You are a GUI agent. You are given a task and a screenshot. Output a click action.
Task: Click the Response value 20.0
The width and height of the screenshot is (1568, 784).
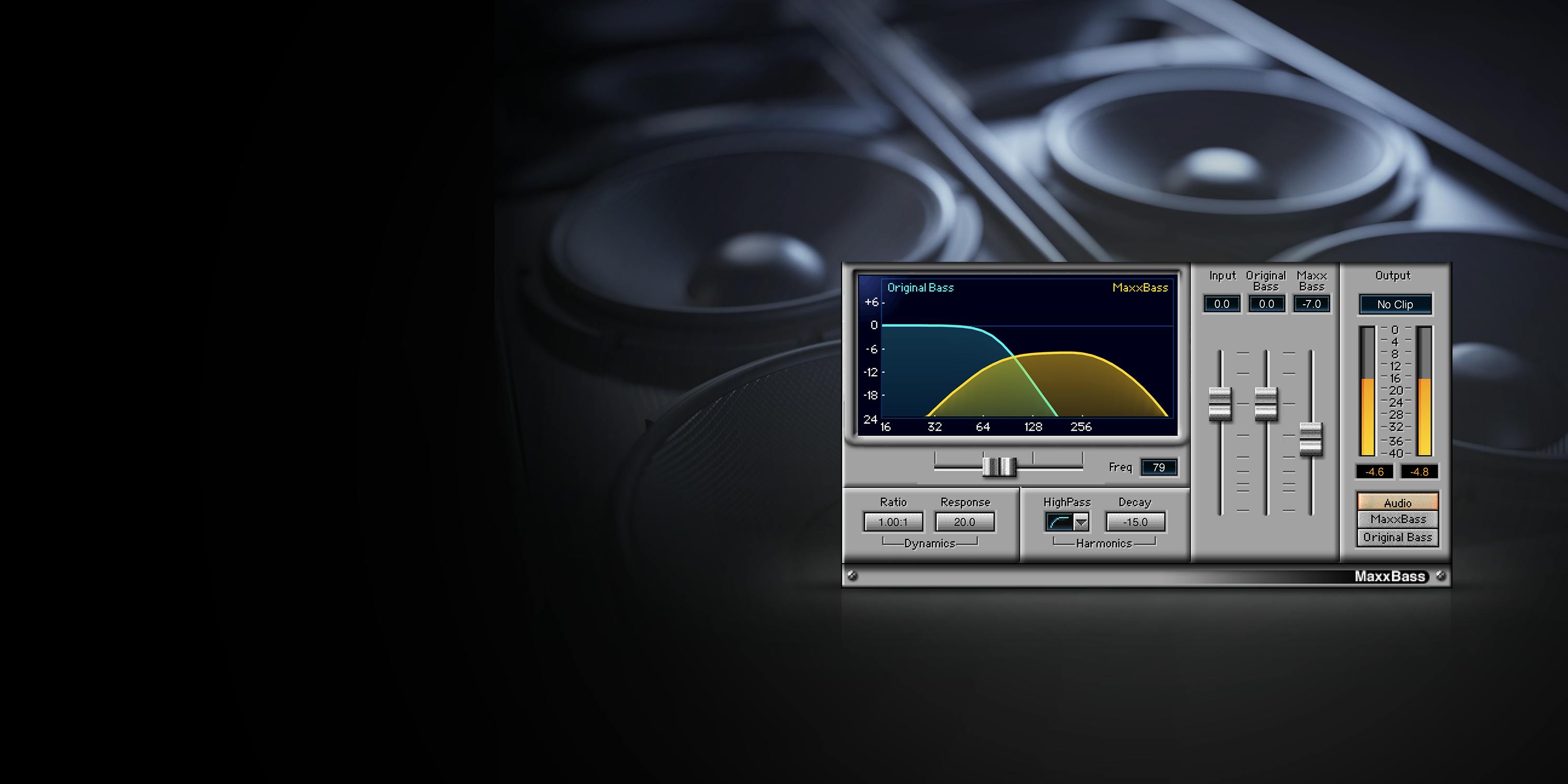coord(964,522)
